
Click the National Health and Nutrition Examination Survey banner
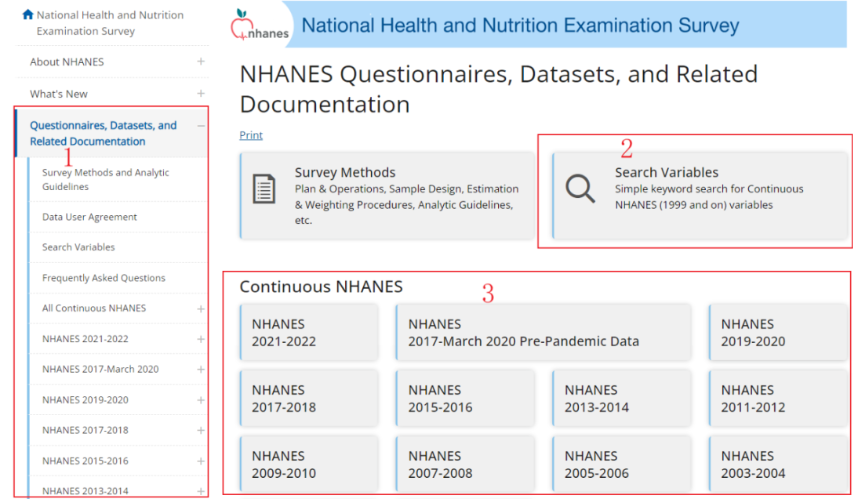click(x=520, y=26)
